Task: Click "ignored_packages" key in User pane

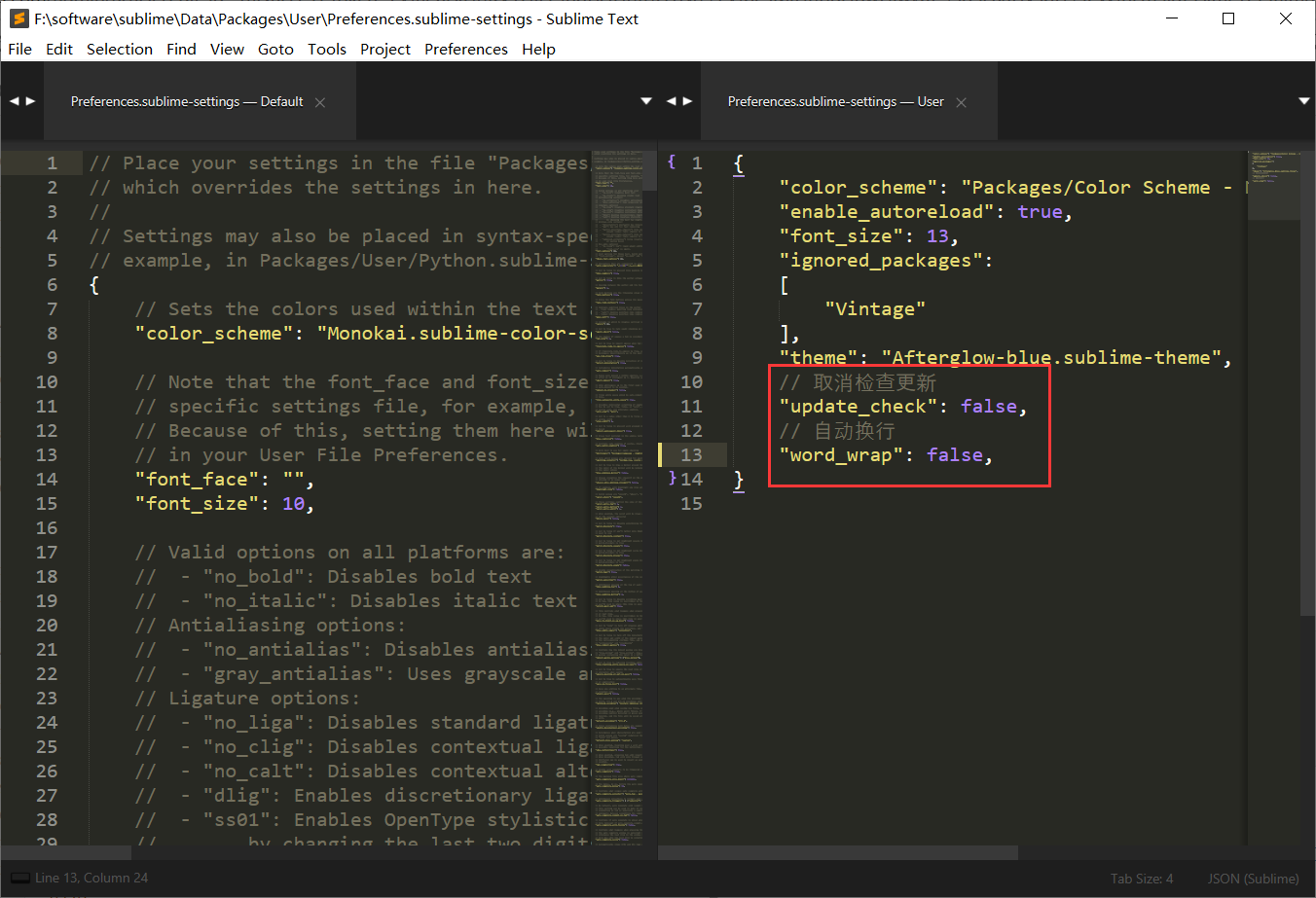Action: pyautogui.click(x=882, y=260)
